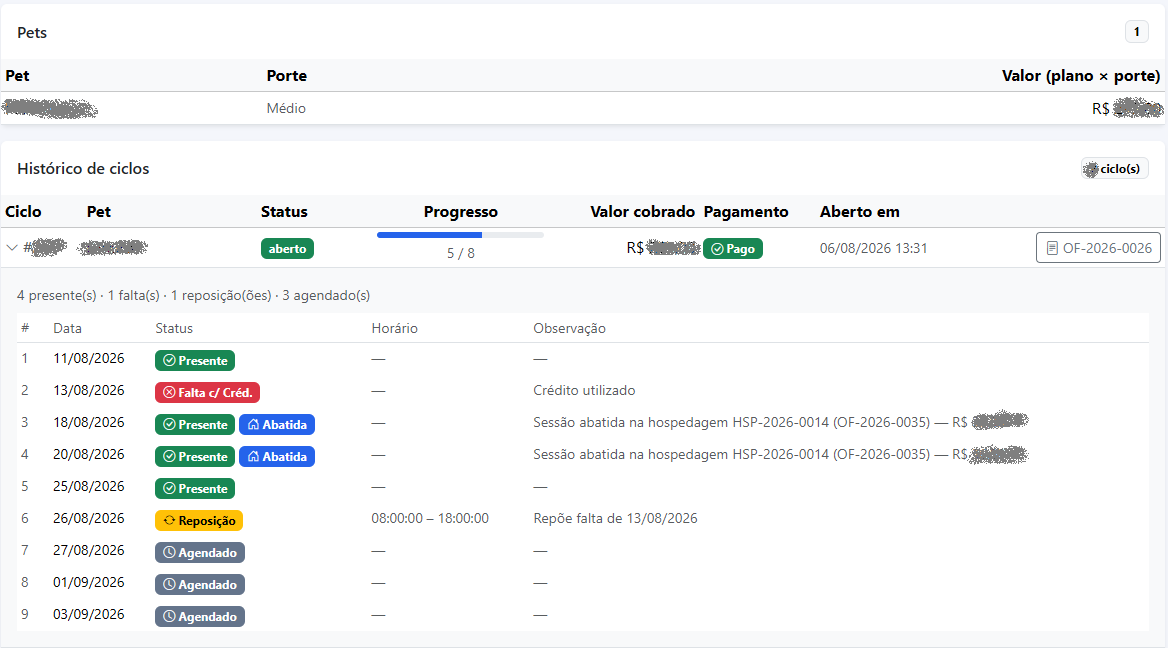Click the Crédito utilizado observation
The image size is (1168, 648).
[584, 390]
